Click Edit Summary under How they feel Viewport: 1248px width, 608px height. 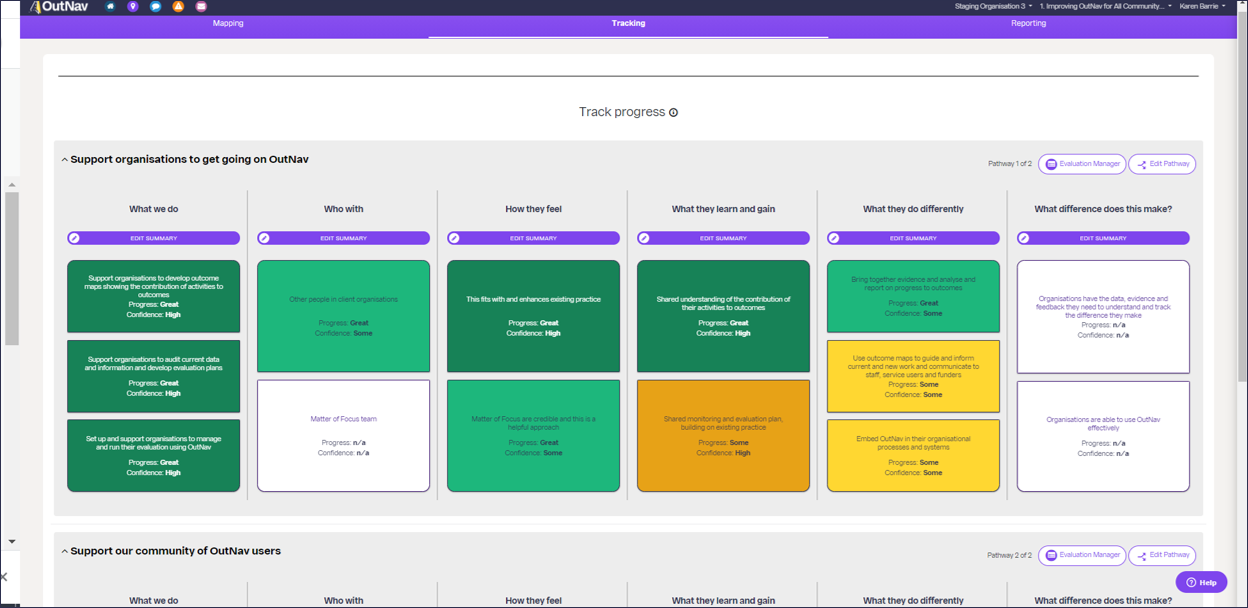point(534,238)
